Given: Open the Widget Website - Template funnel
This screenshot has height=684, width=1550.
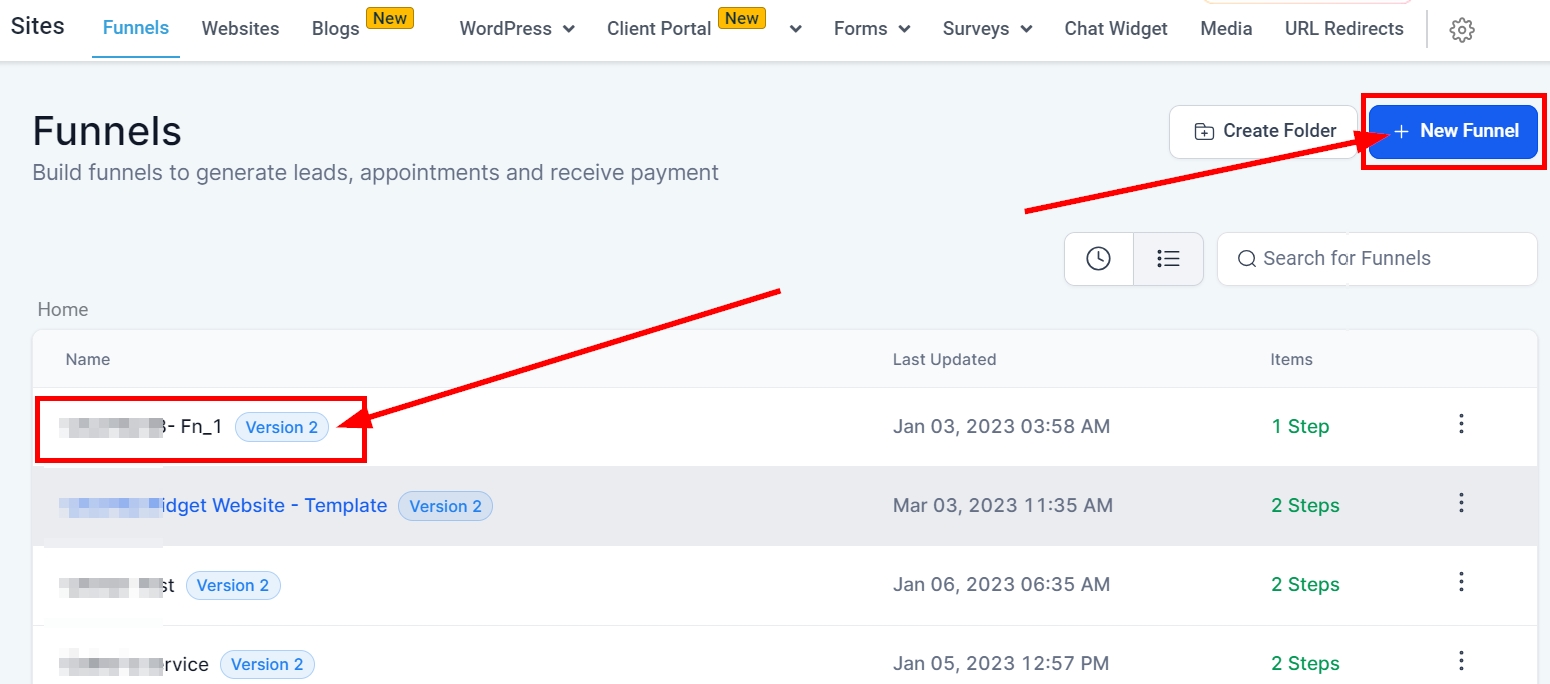Looking at the screenshot, I should (272, 506).
